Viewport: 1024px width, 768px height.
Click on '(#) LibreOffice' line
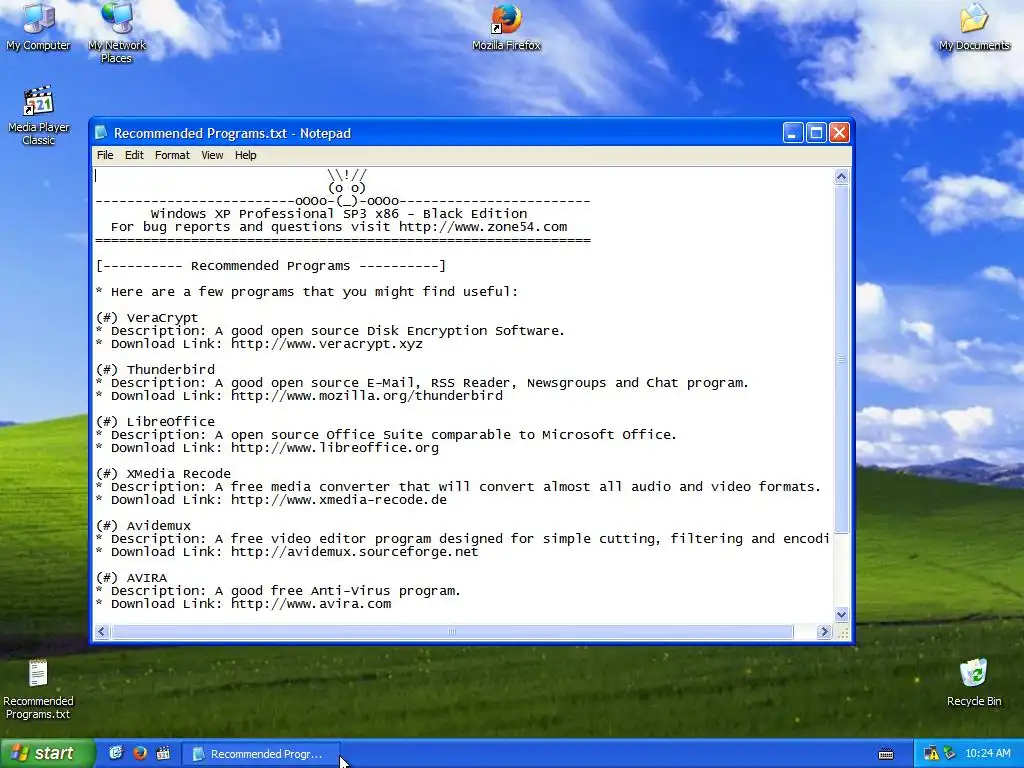pyautogui.click(x=155, y=422)
